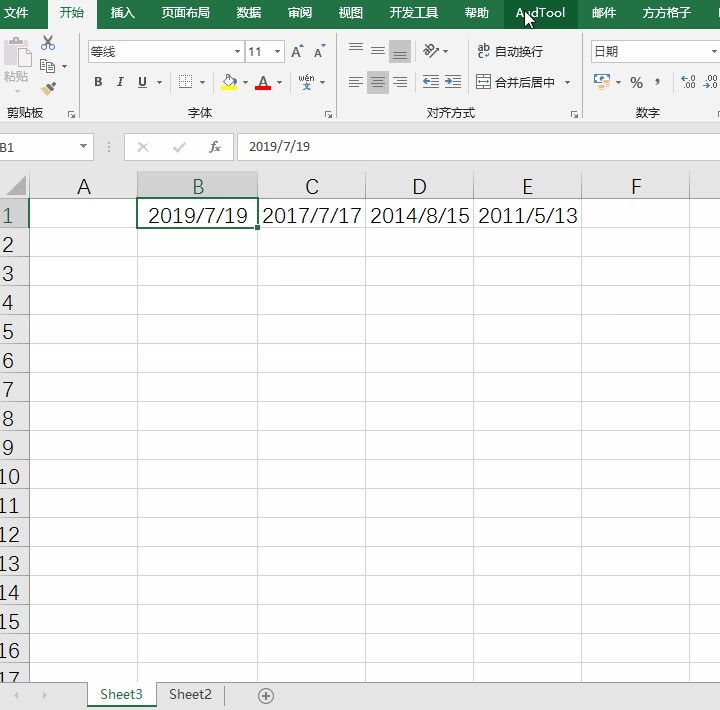Screen dimensions: 720x710
Task: Align cell text to the left
Action: coord(356,82)
